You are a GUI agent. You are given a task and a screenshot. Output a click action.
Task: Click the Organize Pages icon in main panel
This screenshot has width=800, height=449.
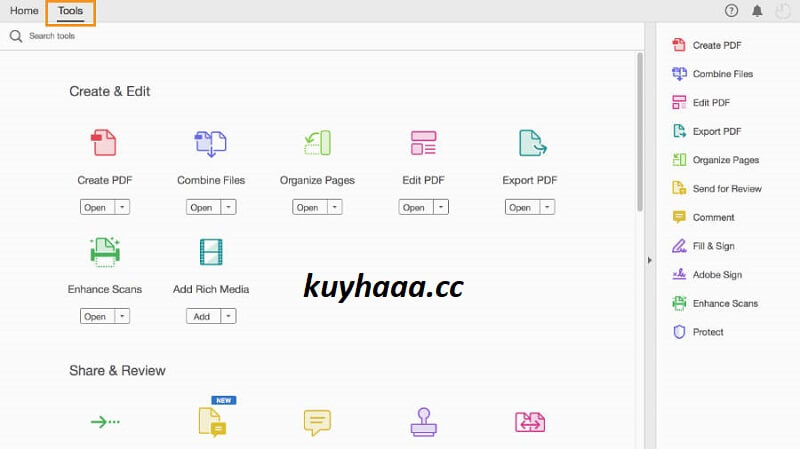(317, 143)
